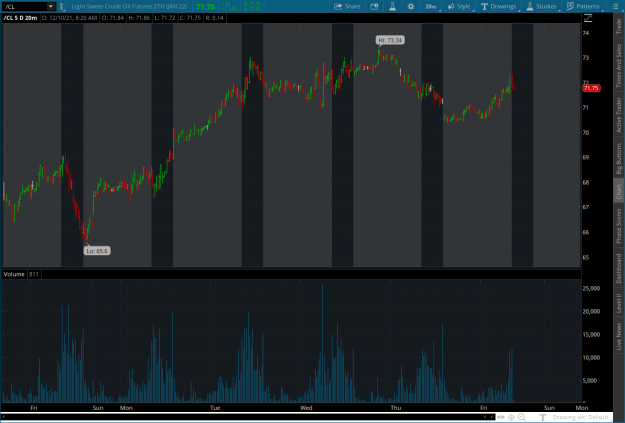Open the Live News sidebar tab

point(619,336)
